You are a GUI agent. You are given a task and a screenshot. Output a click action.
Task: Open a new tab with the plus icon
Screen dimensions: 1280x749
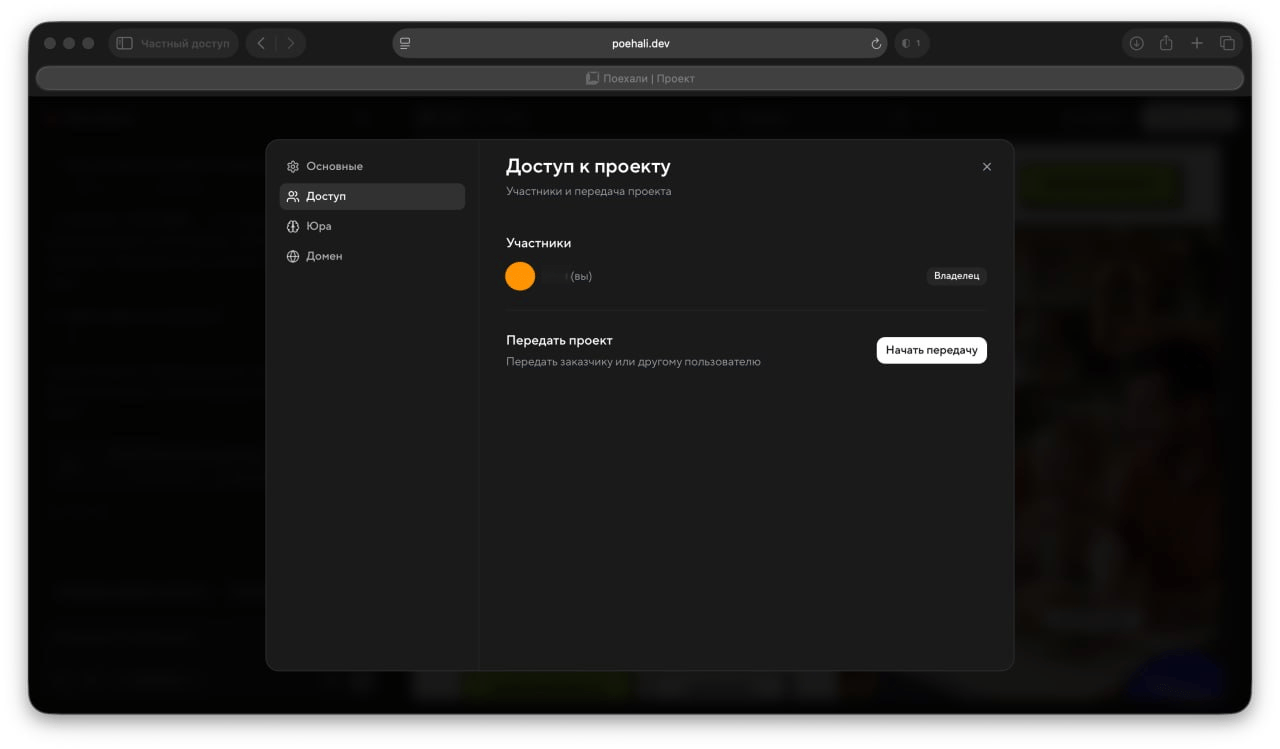1197,43
